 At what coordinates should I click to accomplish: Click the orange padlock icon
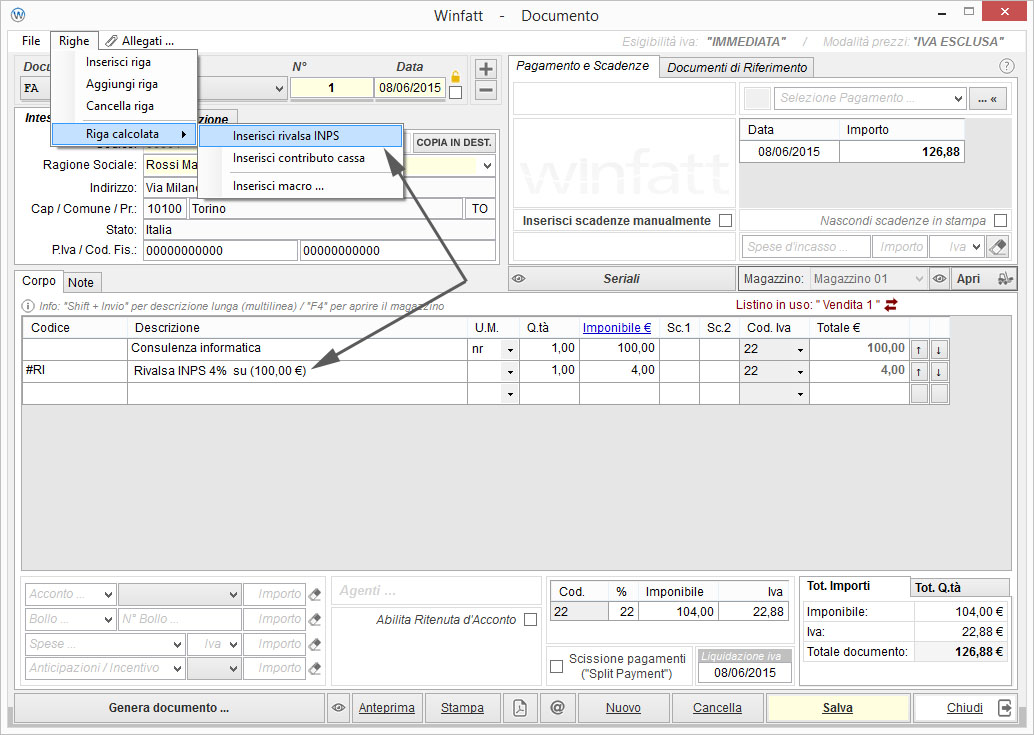click(x=455, y=77)
